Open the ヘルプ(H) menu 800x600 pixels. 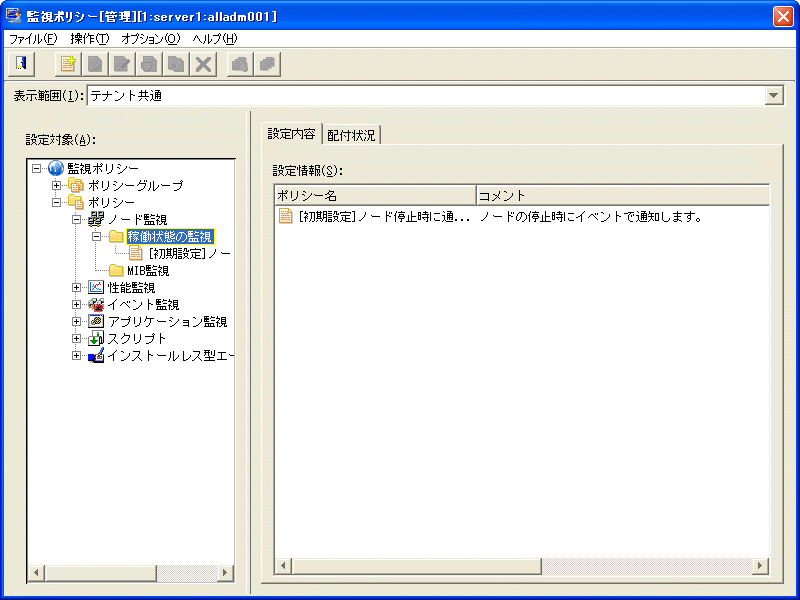[215, 39]
